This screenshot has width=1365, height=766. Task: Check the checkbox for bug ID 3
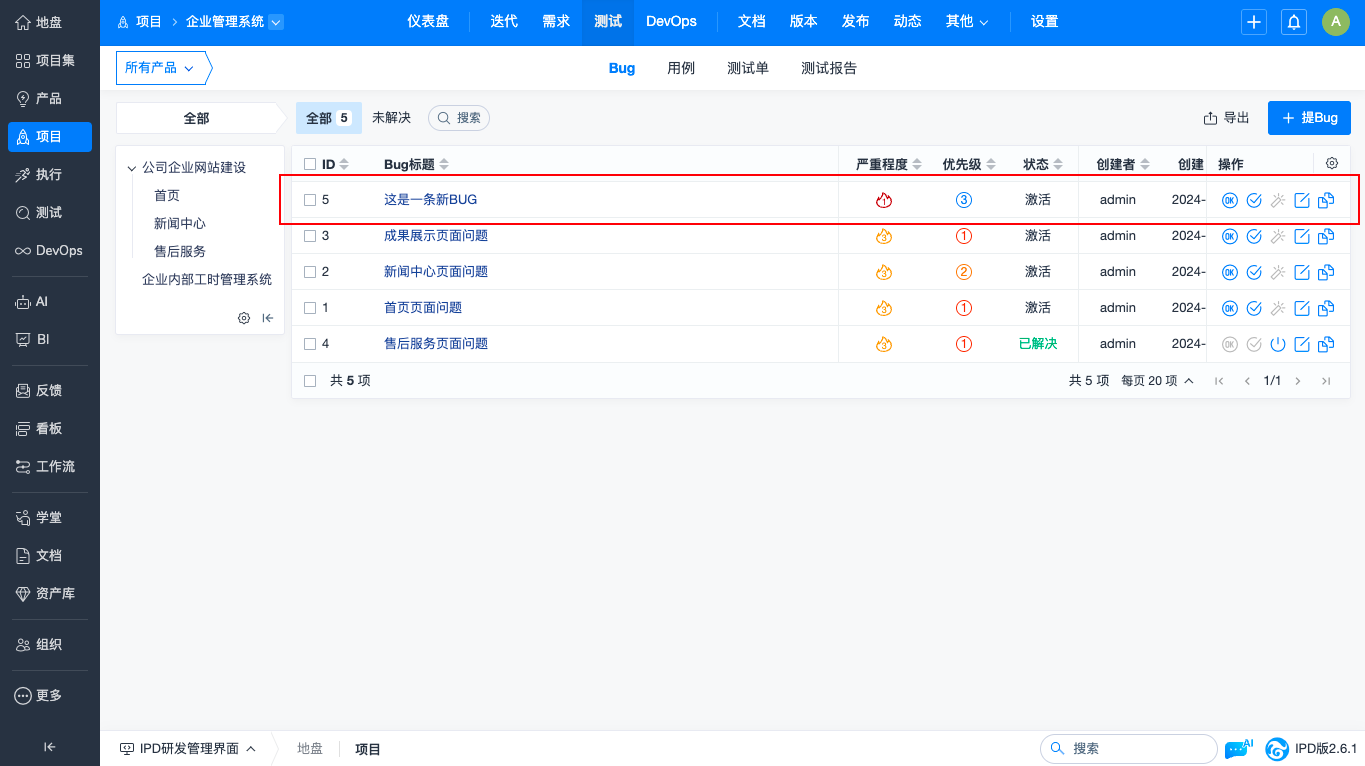click(x=310, y=236)
